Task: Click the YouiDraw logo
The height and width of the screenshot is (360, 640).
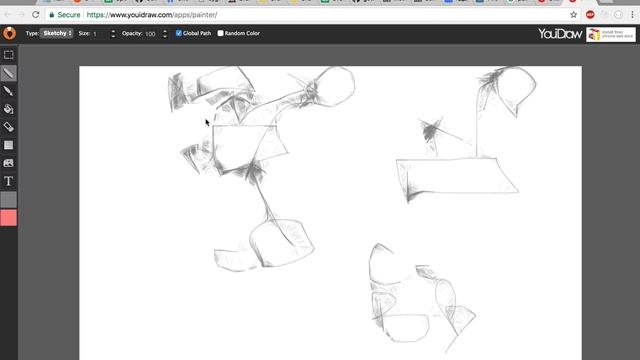Action: (560, 33)
